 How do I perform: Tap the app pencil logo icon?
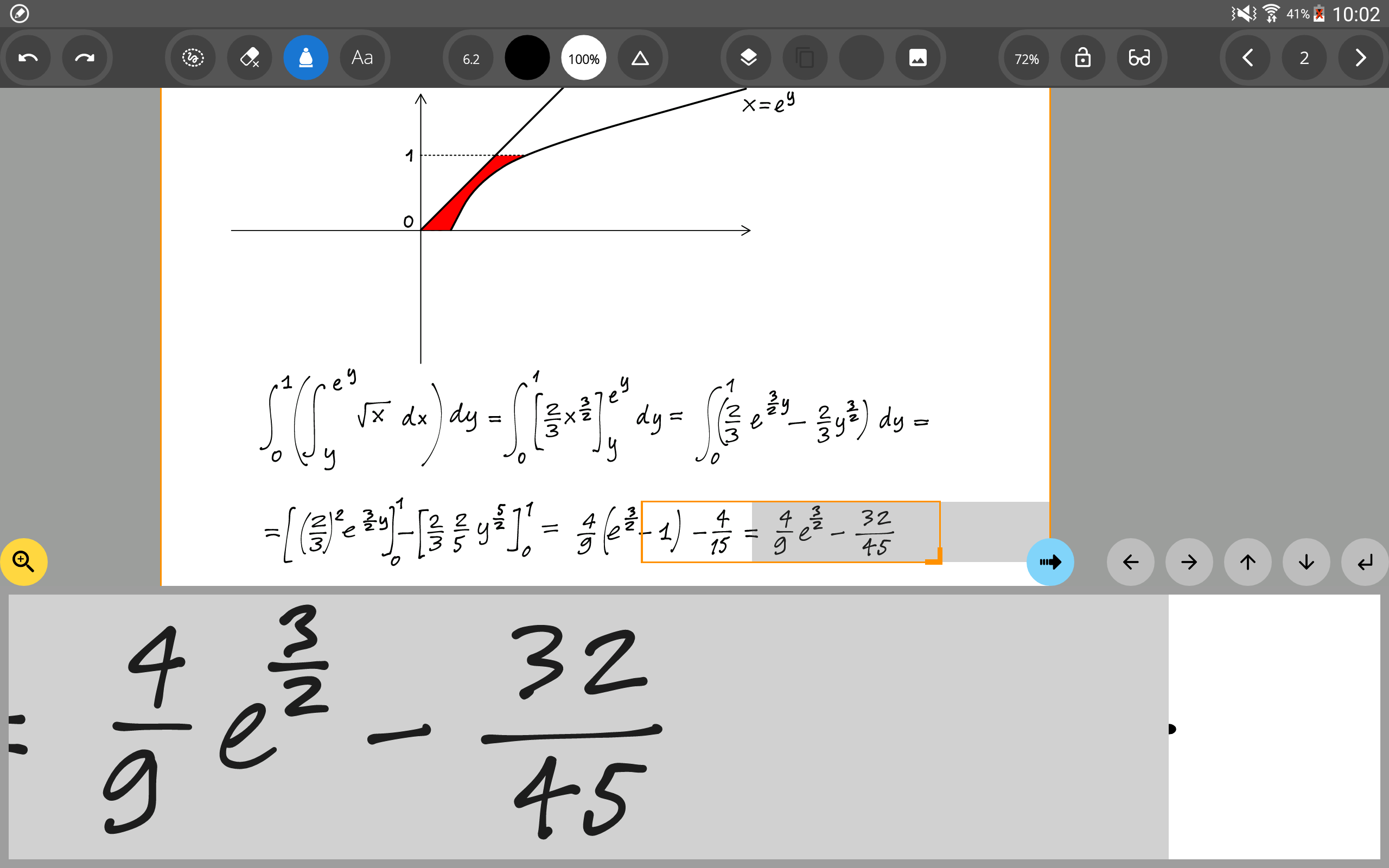20,13
